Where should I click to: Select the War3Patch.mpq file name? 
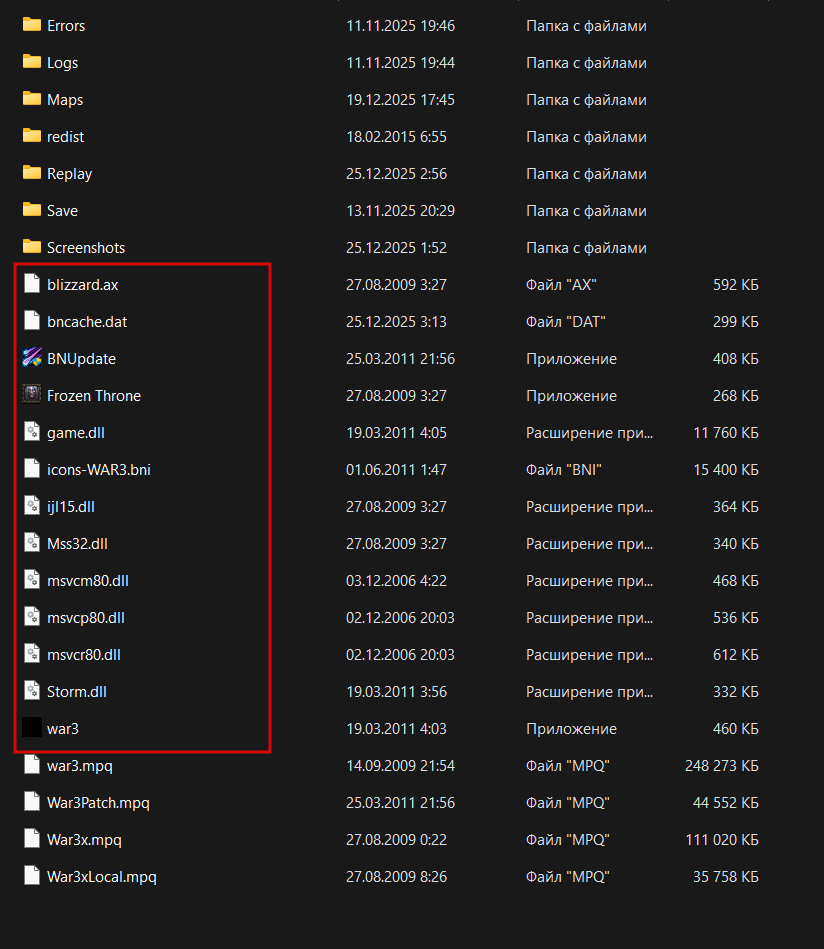[98, 803]
